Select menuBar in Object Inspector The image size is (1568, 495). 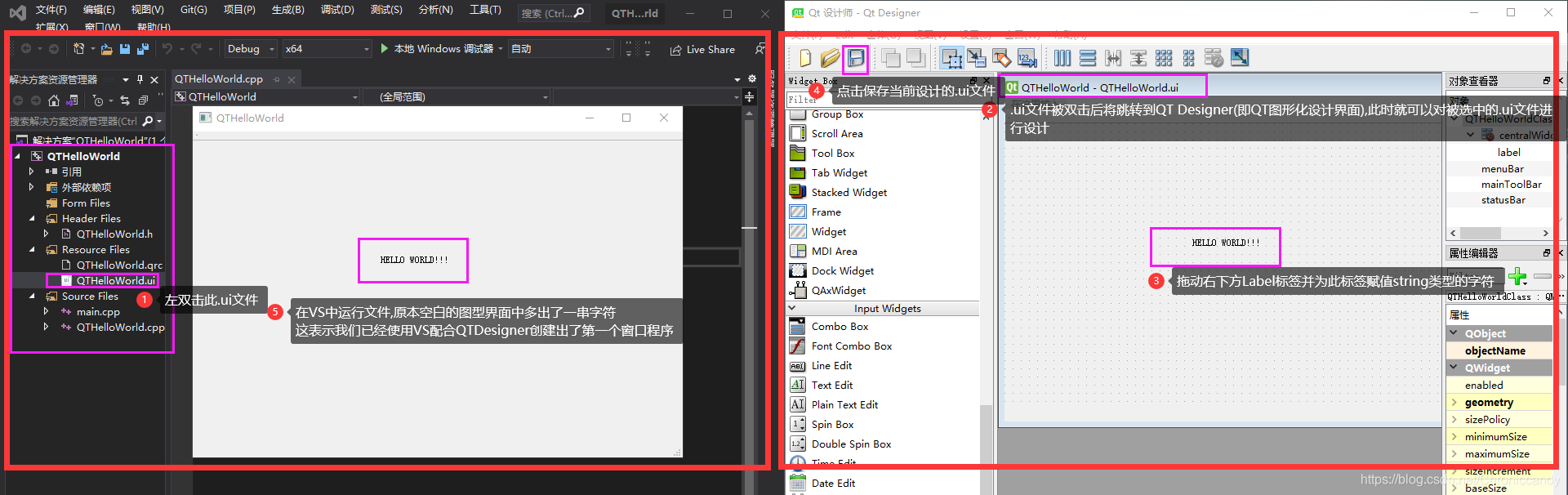point(1502,169)
